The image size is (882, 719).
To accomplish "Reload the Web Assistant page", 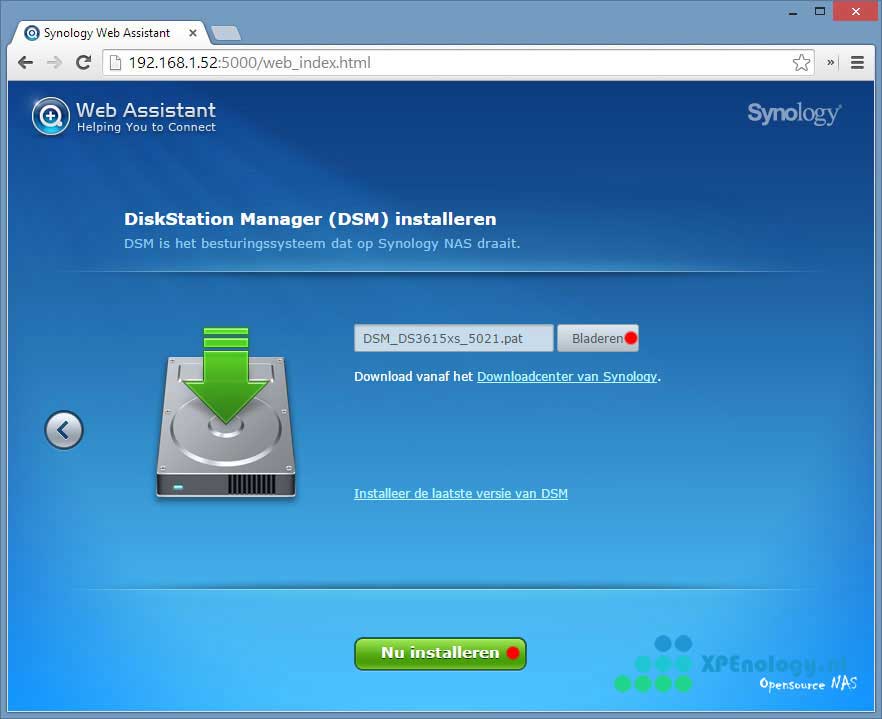I will point(84,62).
